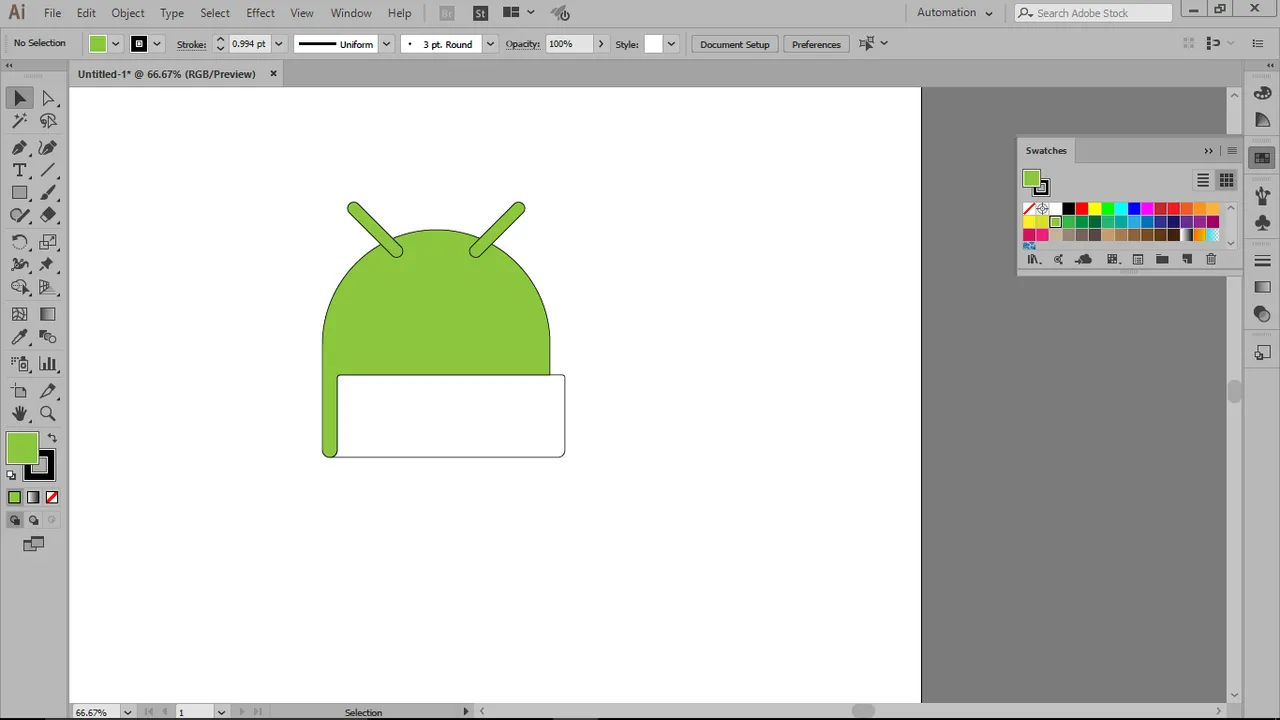Swap fill and stroke colors
Image resolution: width=1280 pixels, height=720 pixels.
52,438
